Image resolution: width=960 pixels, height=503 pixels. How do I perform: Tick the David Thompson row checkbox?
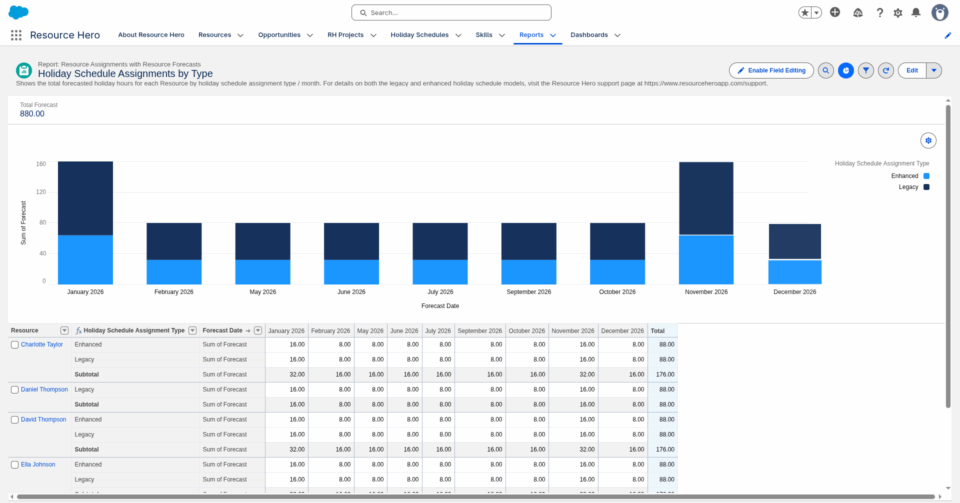[x=14, y=419]
